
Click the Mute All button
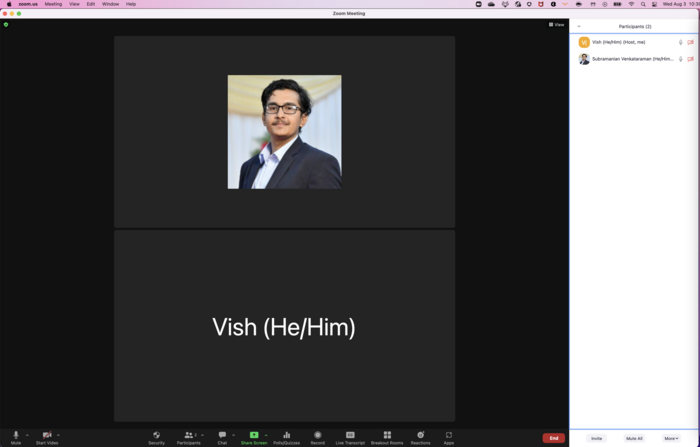[634, 438]
